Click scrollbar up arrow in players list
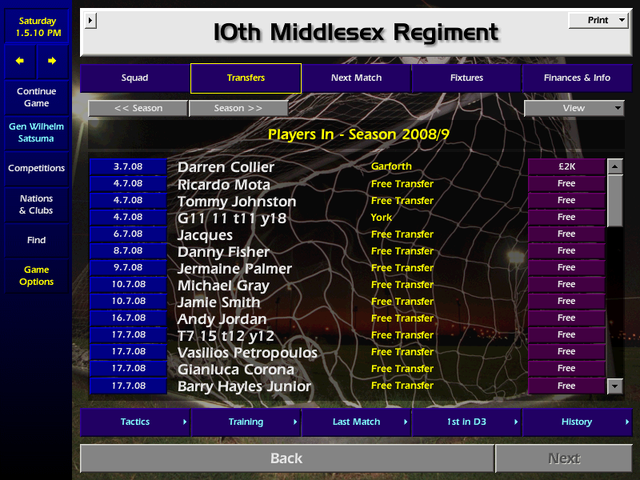 615,166
